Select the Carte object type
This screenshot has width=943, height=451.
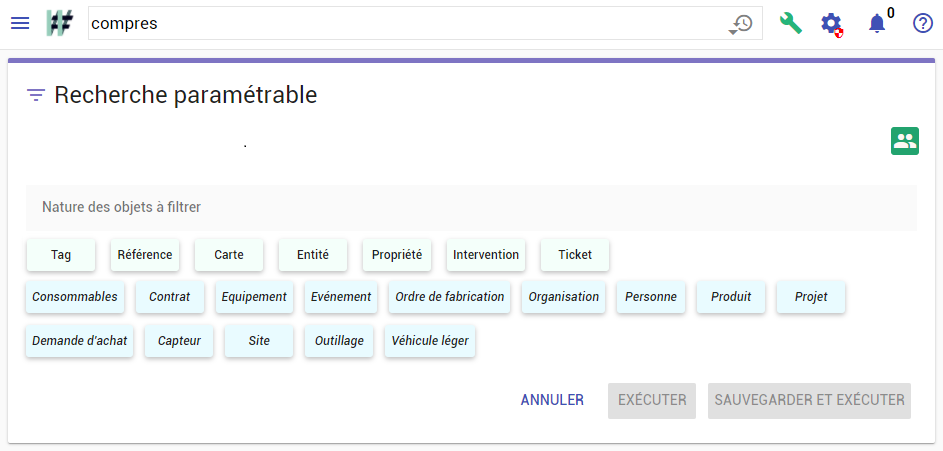(229, 255)
